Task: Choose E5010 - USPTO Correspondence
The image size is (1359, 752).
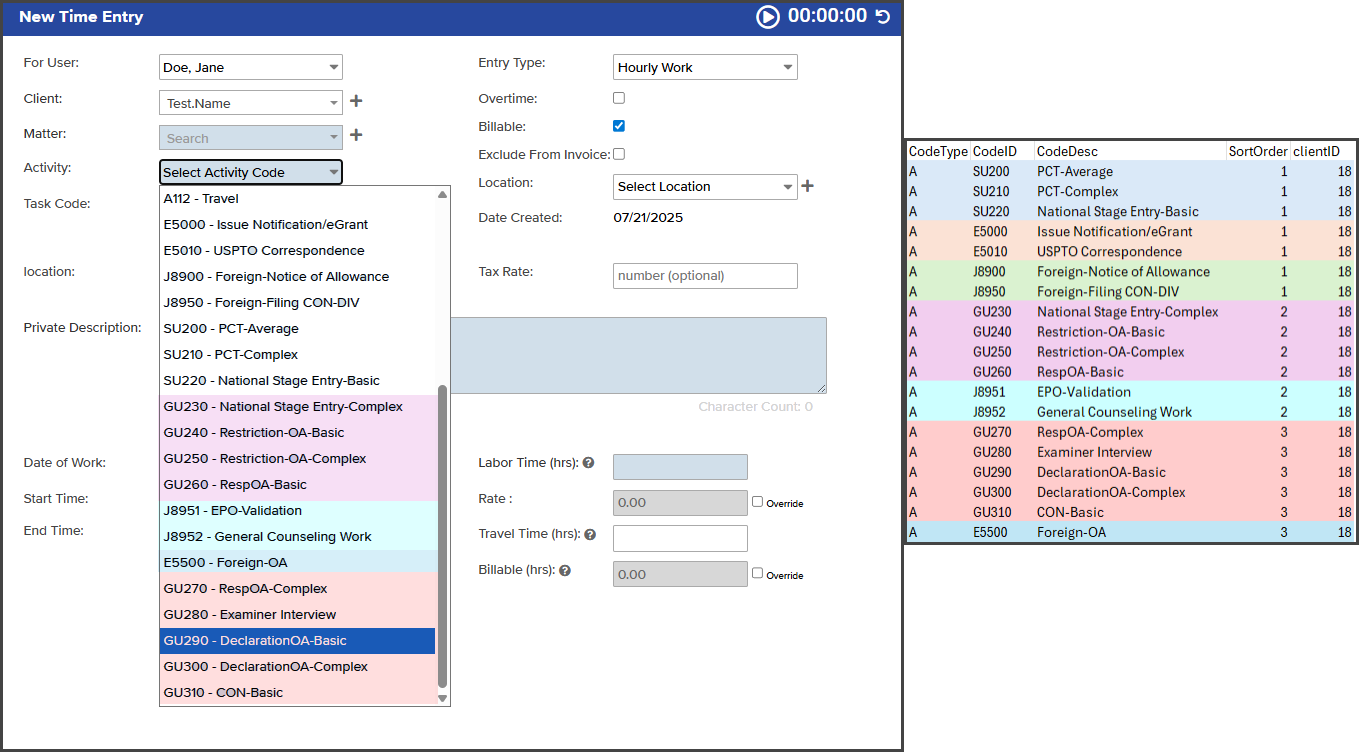Action: (x=298, y=251)
